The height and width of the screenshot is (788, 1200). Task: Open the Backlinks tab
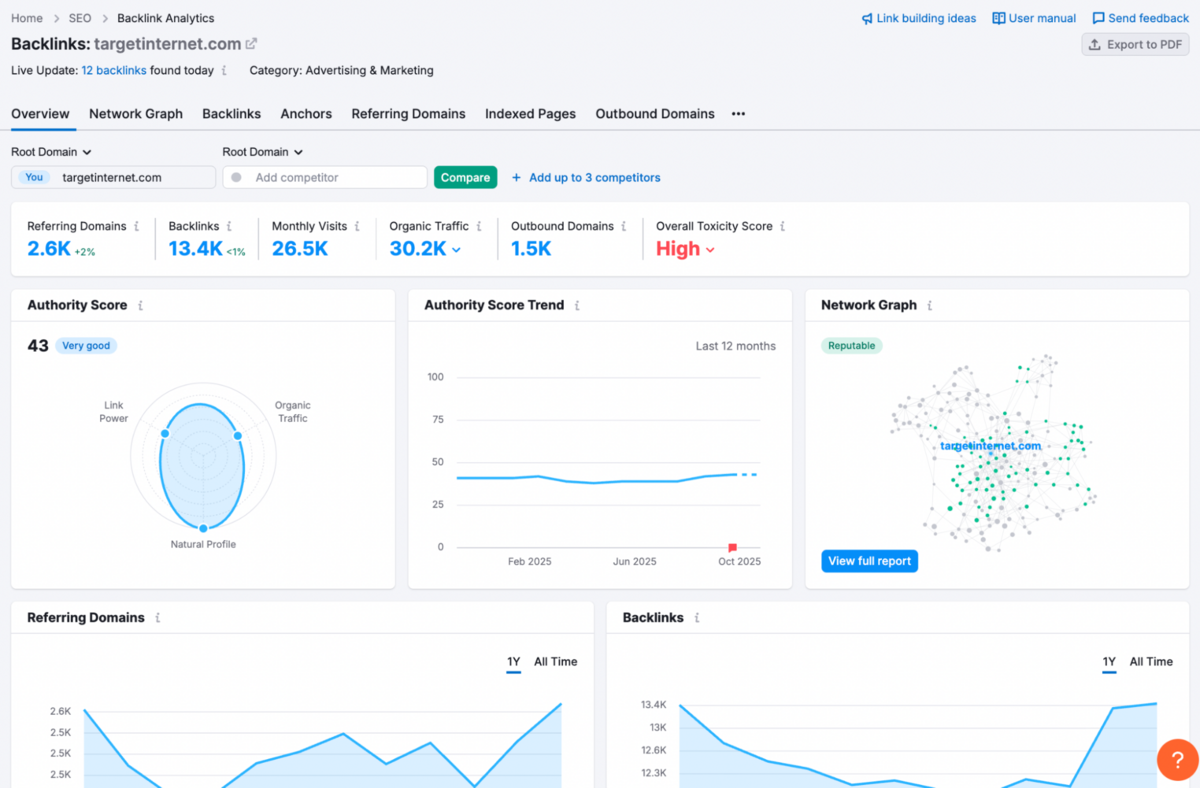pyautogui.click(x=231, y=114)
